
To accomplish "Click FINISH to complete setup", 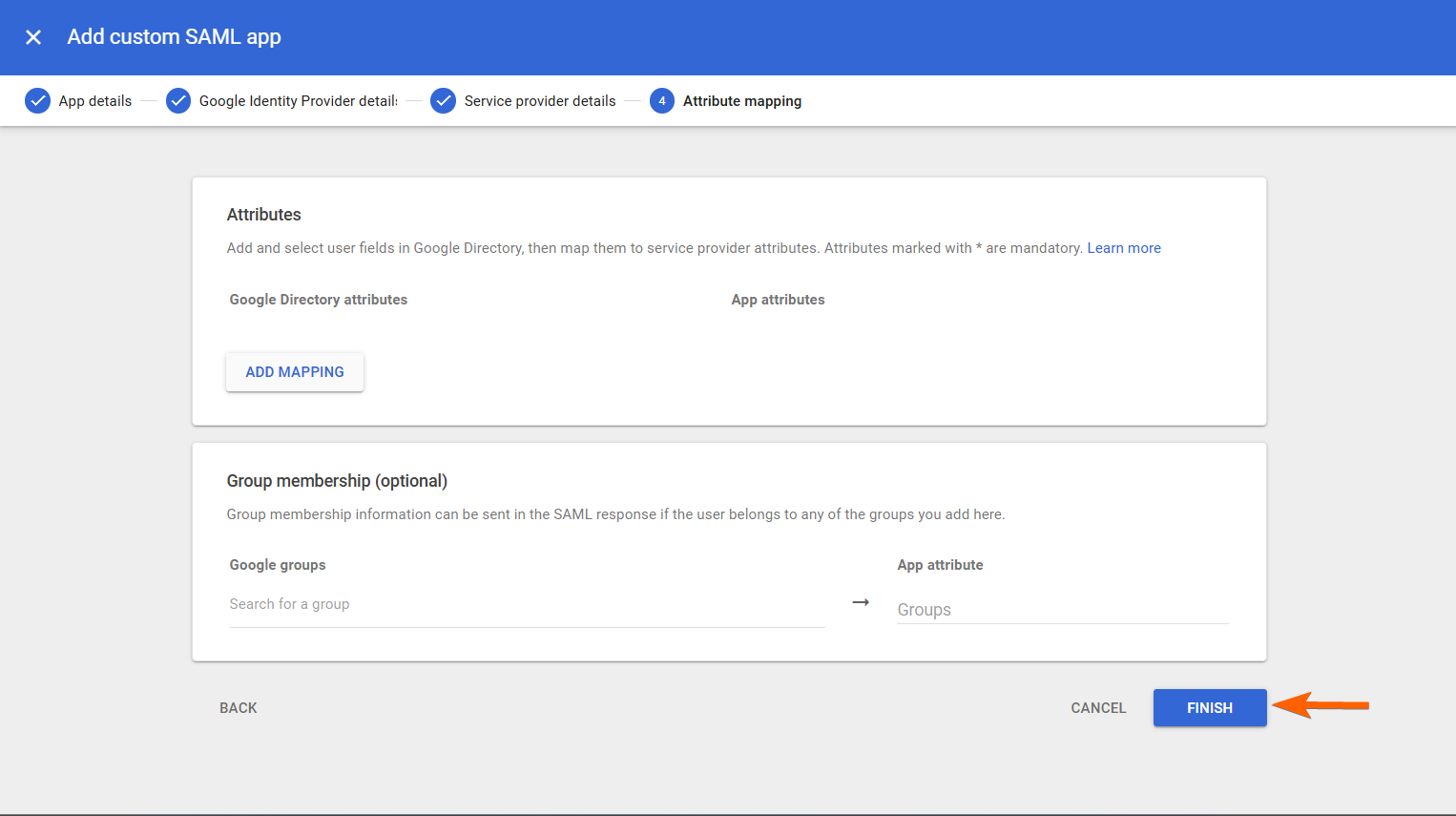I will (1210, 708).
